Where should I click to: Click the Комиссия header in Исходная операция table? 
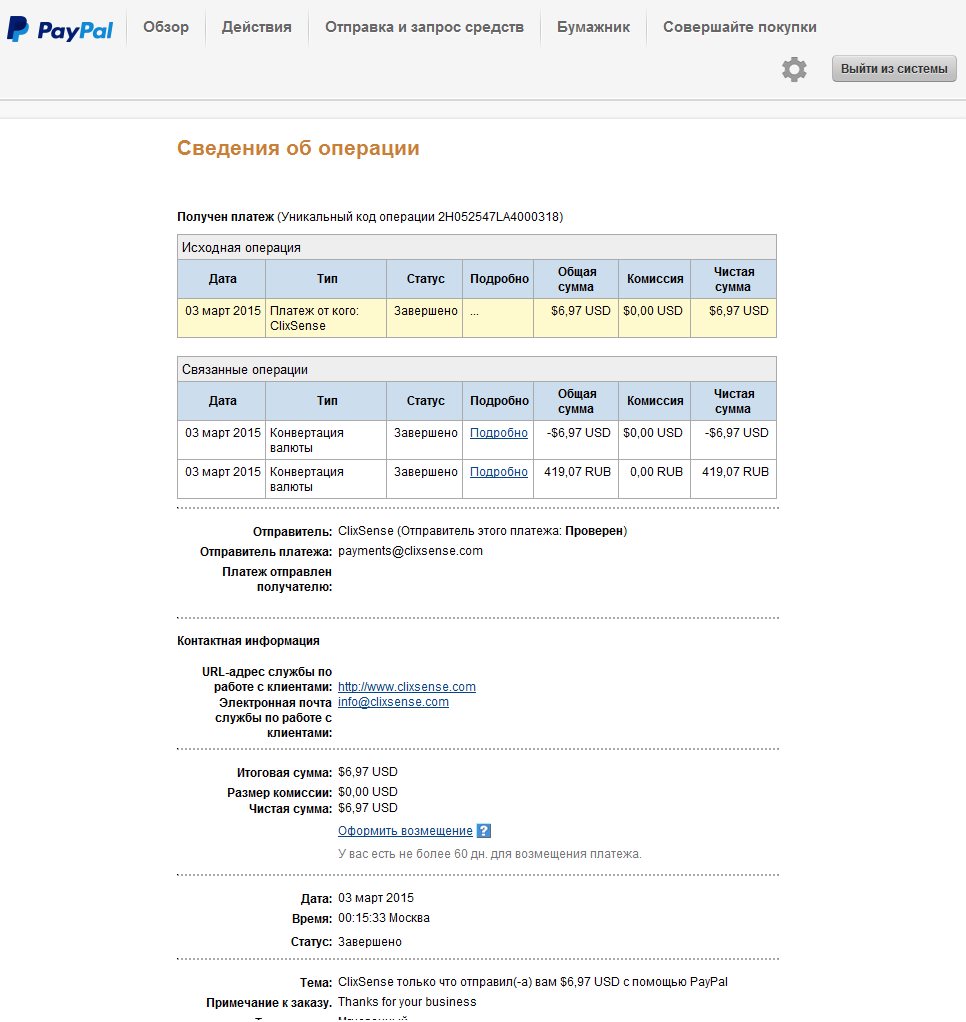654,279
